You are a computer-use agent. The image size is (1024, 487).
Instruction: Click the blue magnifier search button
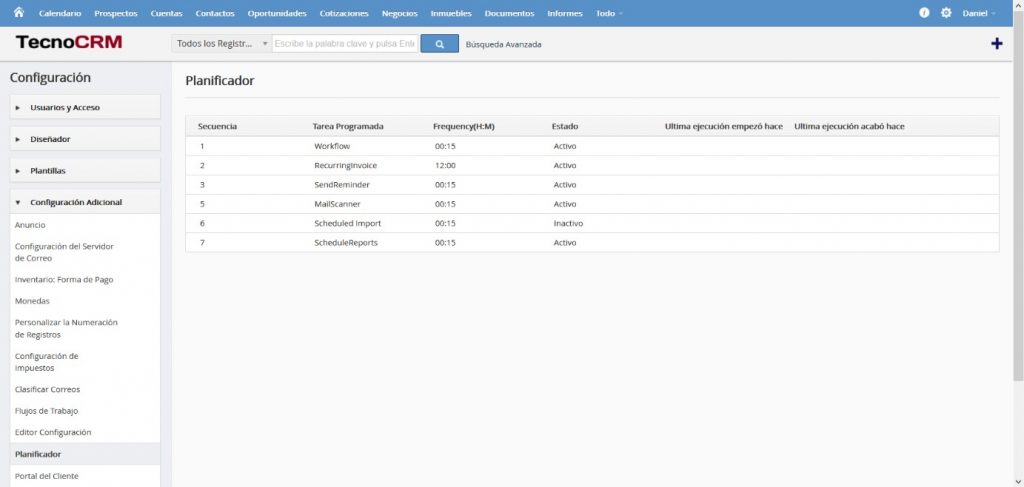click(x=439, y=44)
